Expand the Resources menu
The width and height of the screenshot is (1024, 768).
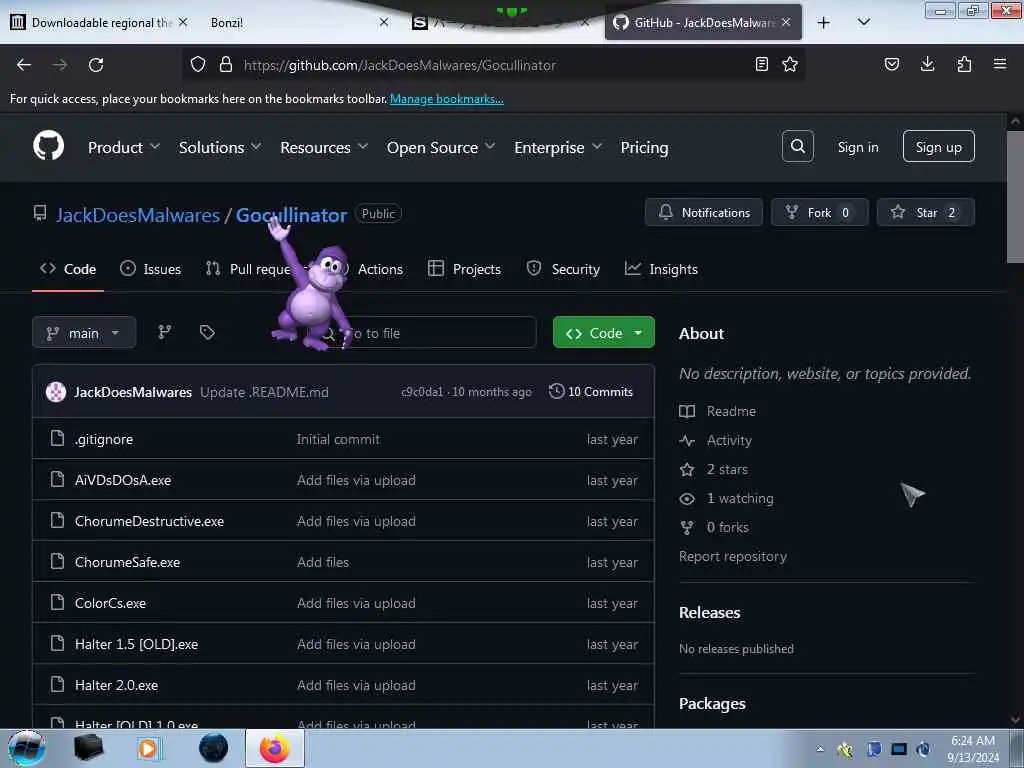pyautogui.click(x=324, y=148)
